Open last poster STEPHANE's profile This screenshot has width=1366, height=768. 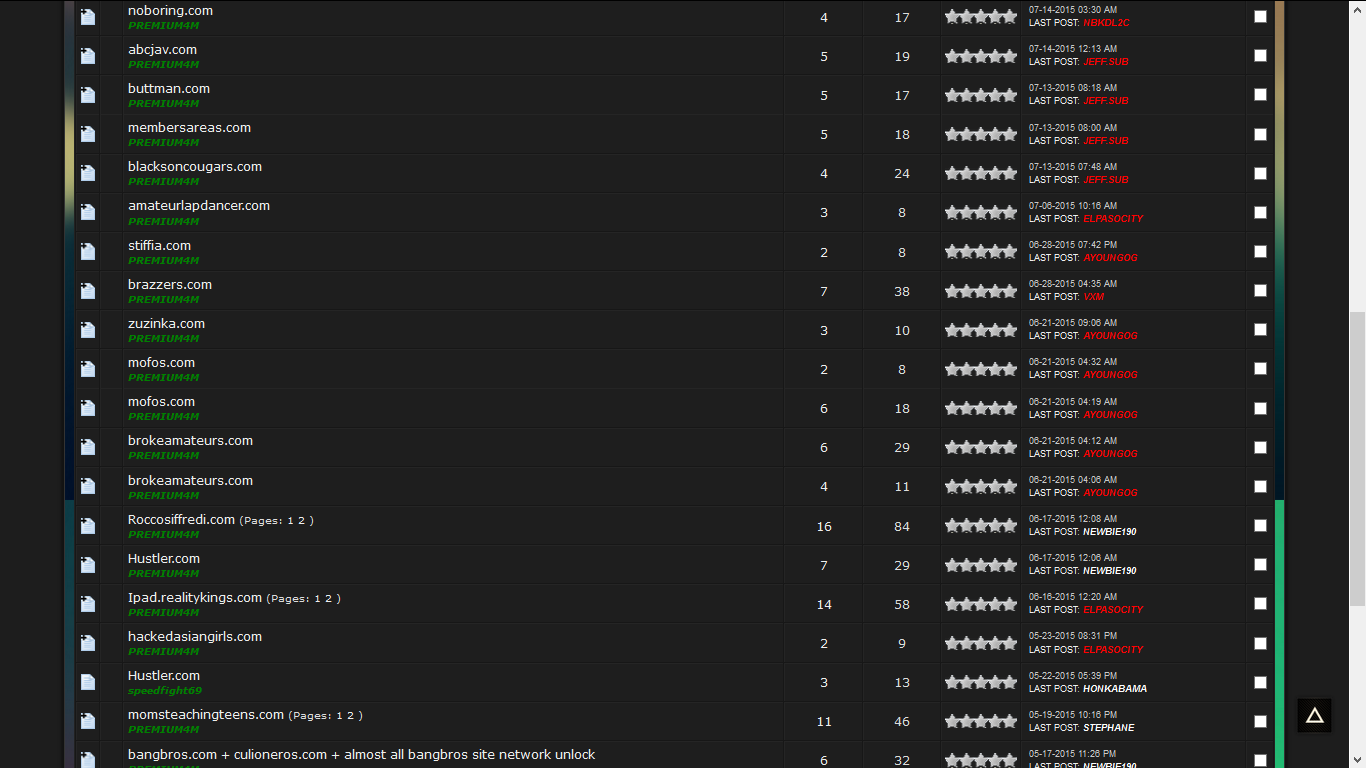(x=1109, y=728)
